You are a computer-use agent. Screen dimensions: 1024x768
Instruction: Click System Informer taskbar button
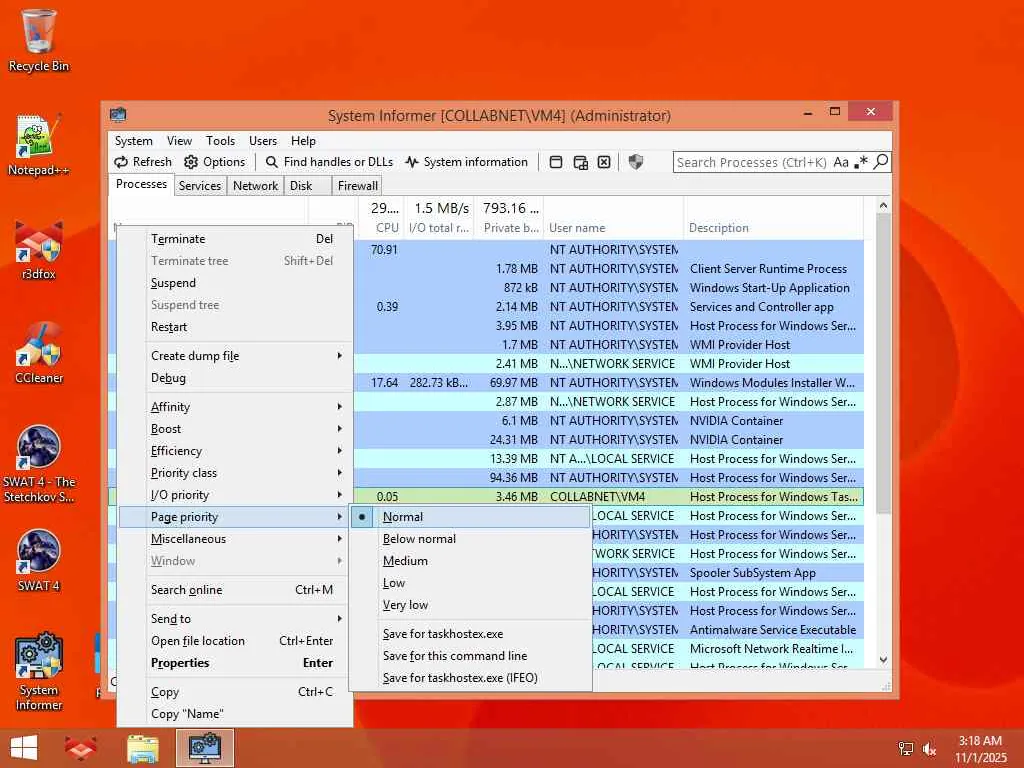click(x=205, y=748)
